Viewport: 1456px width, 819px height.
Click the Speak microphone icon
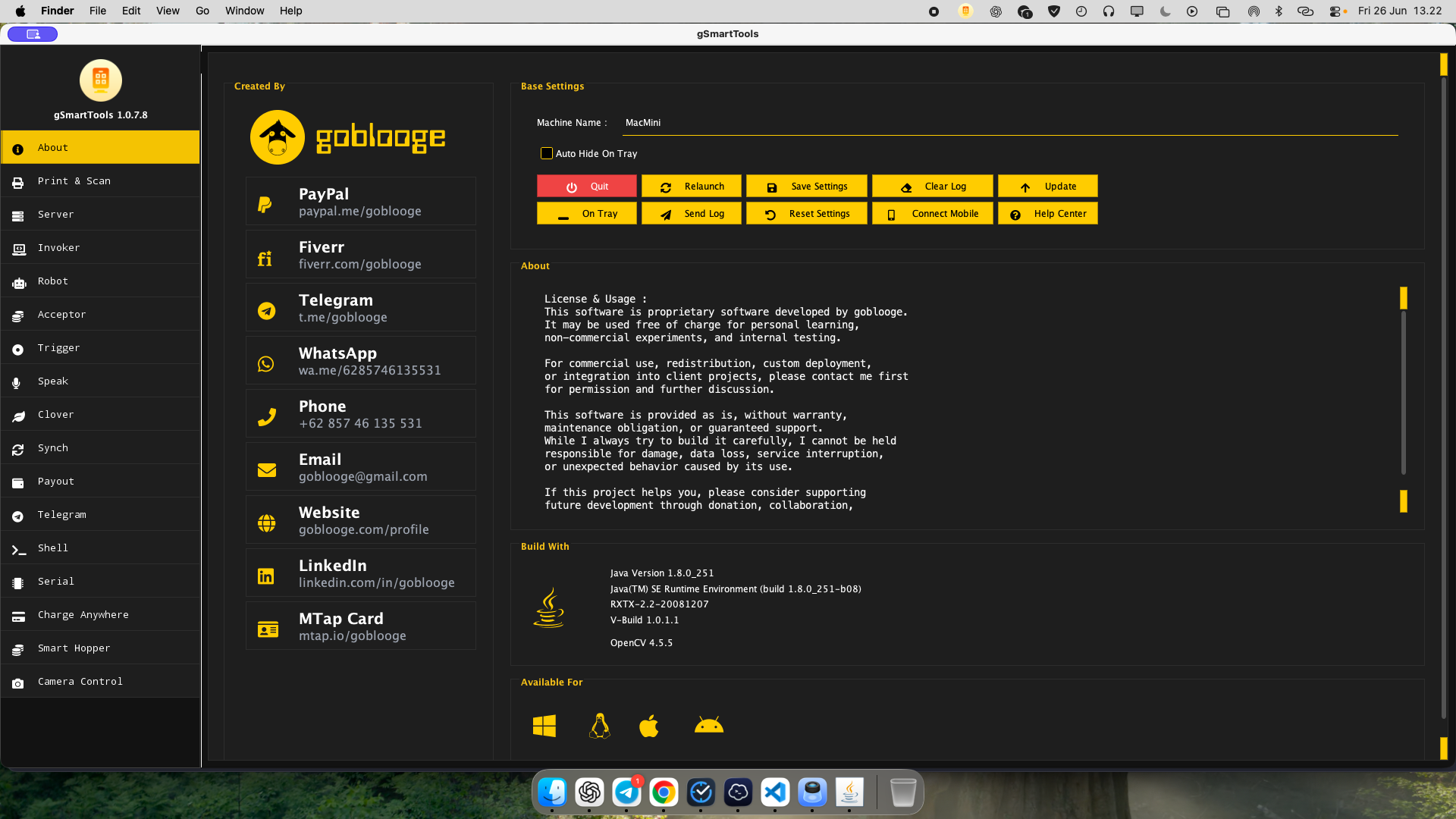tap(17, 383)
